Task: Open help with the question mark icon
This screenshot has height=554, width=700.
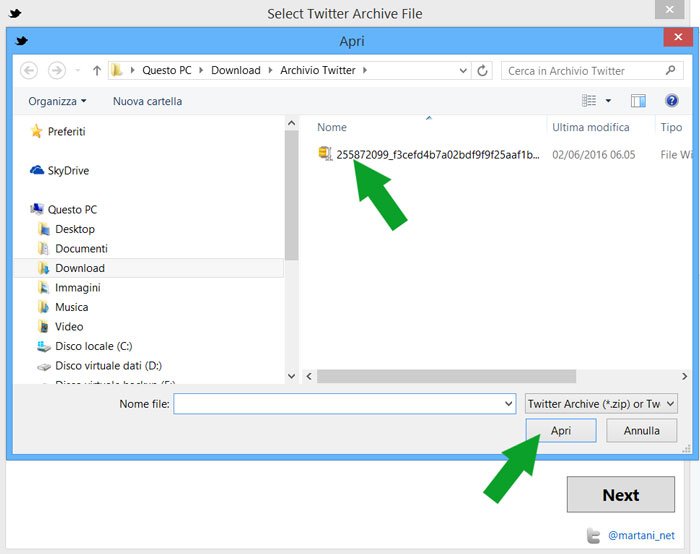Action: [671, 100]
